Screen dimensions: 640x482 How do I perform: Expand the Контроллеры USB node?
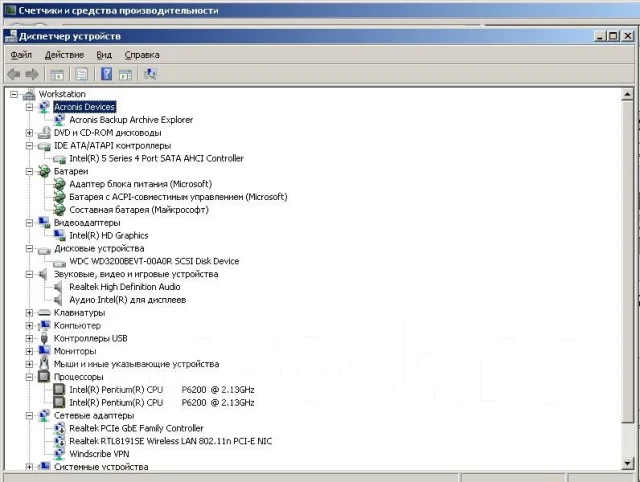pyautogui.click(x=29, y=338)
